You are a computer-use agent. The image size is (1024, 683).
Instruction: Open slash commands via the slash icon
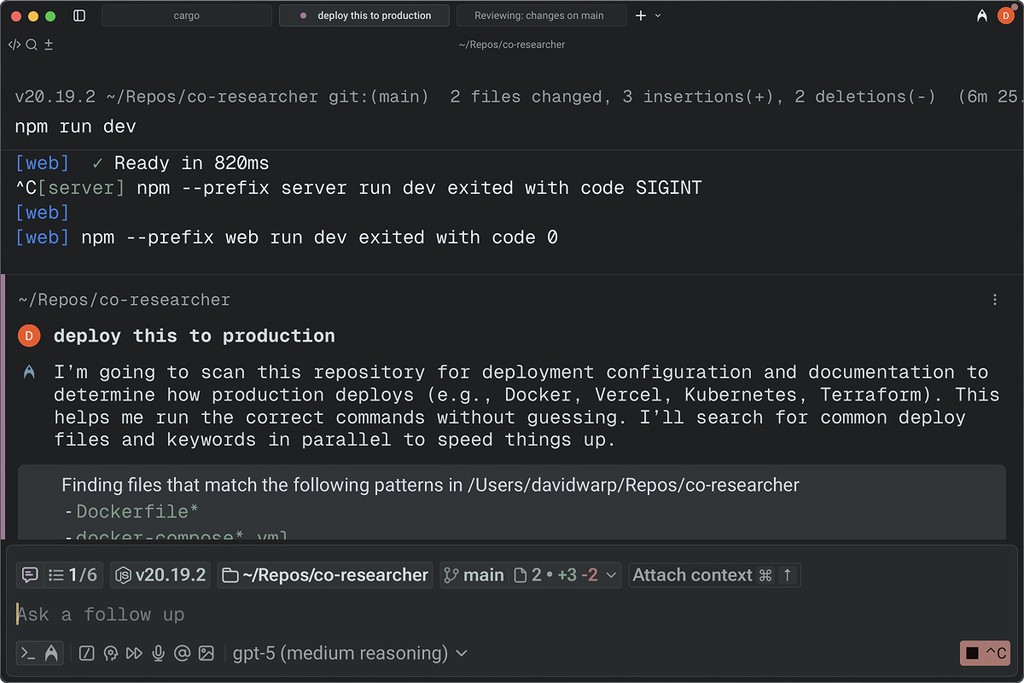(86, 652)
